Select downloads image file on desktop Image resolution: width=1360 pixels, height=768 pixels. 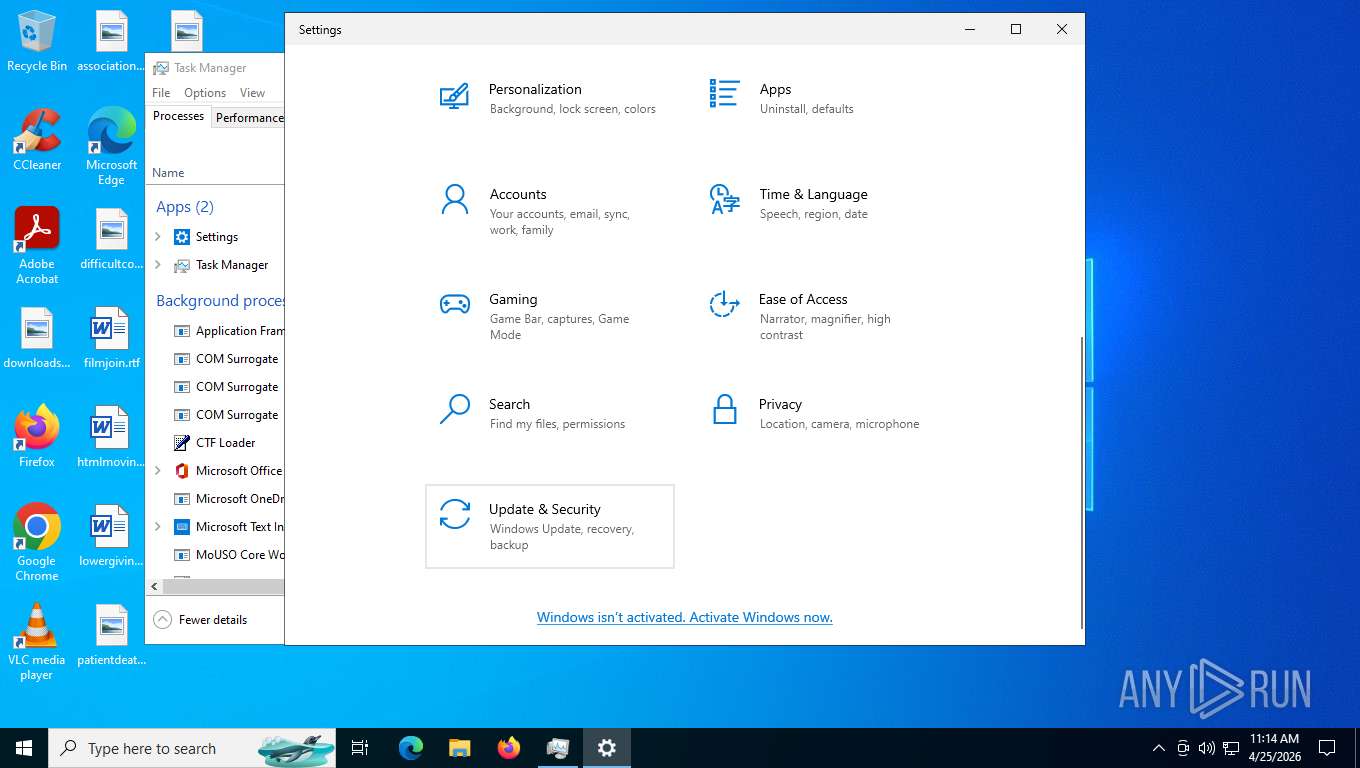(x=37, y=338)
